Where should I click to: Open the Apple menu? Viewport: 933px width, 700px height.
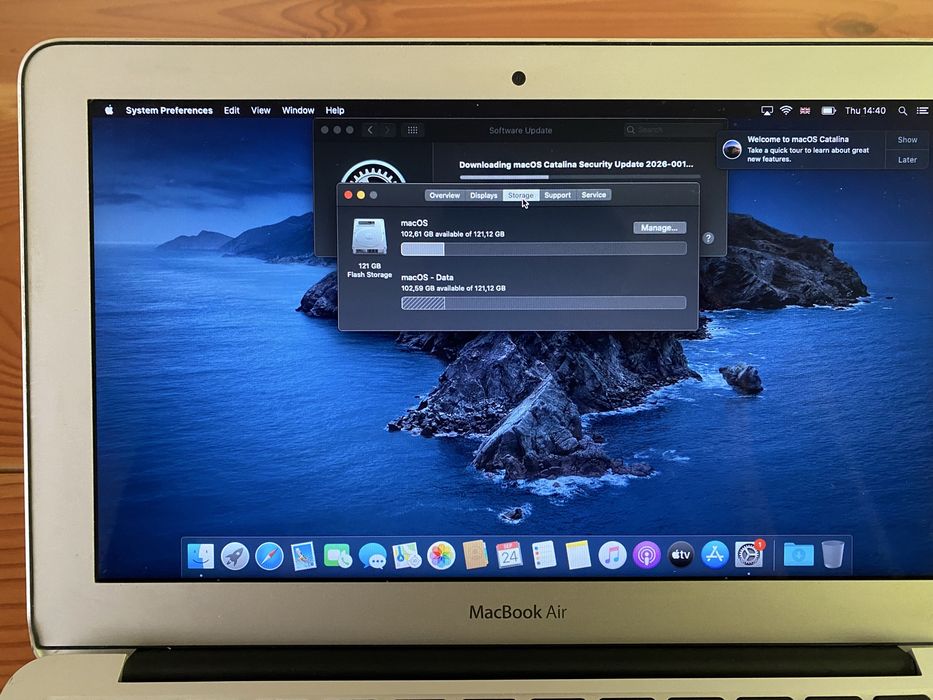[109, 110]
